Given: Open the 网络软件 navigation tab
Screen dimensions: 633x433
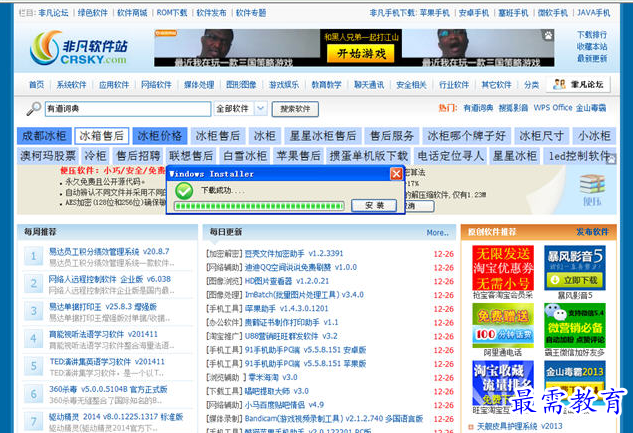Looking at the screenshot, I should (x=156, y=85).
